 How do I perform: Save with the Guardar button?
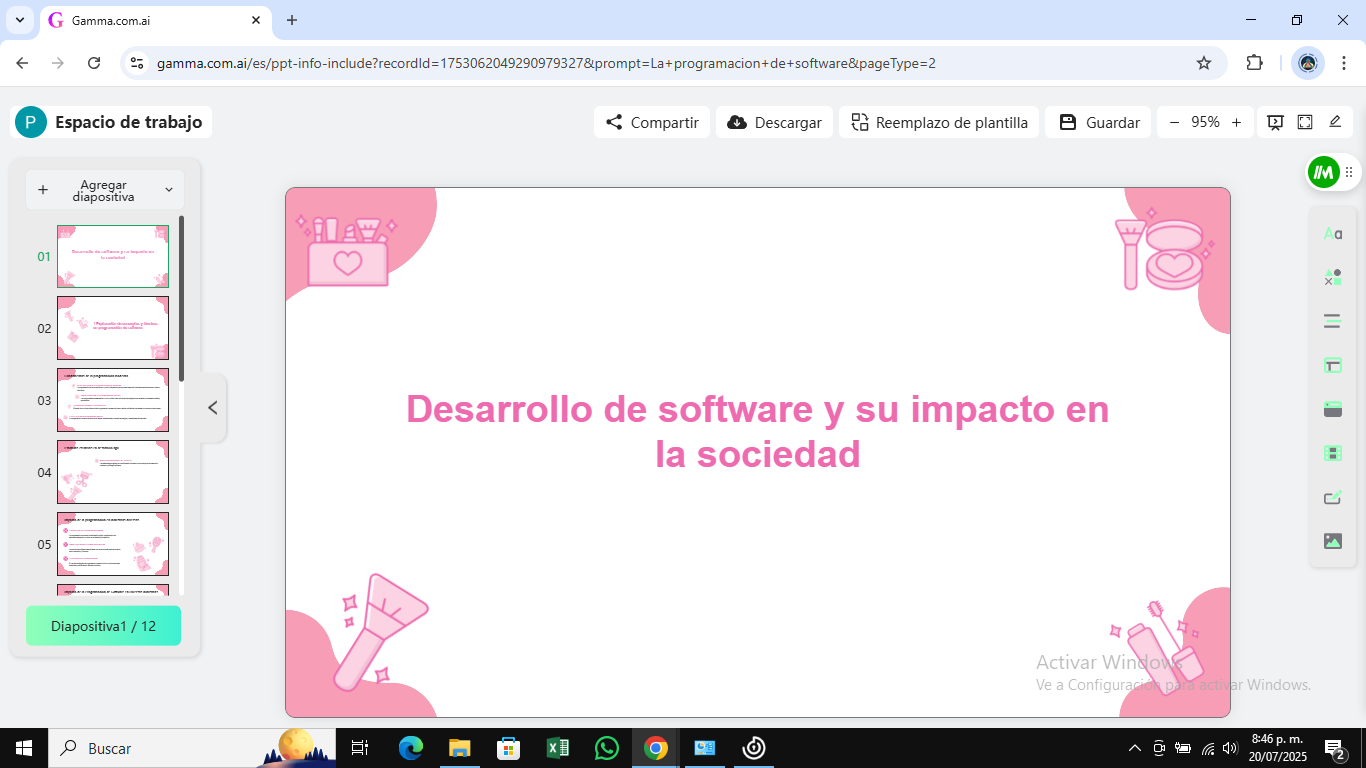point(1098,122)
